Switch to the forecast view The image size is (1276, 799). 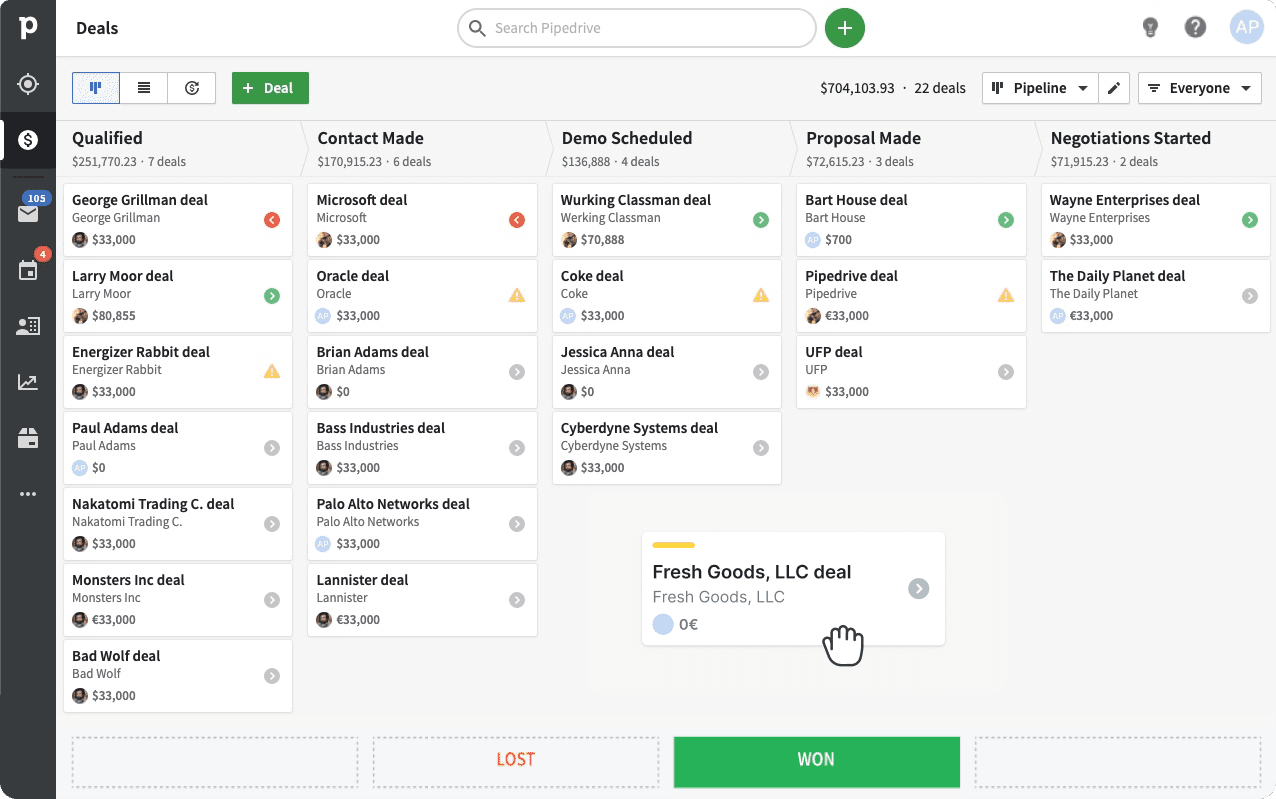click(191, 87)
